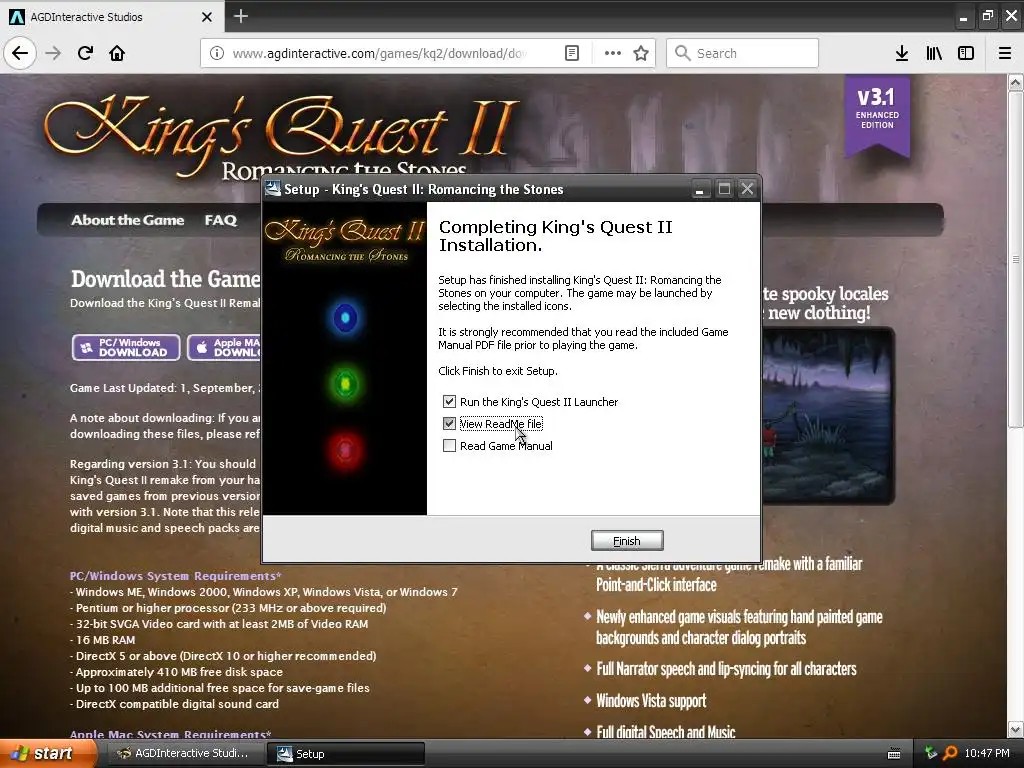Open the FAQ page menu item
This screenshot has height=768, width=1024.
[221, 220]
